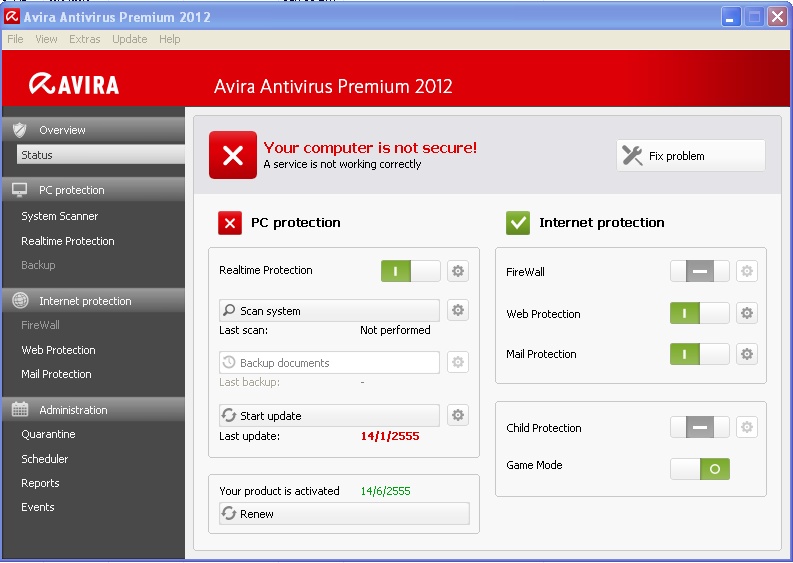Viewport: 793px width, 563px height.
Task: Open the Extras menu
Action: coord(84,39)
